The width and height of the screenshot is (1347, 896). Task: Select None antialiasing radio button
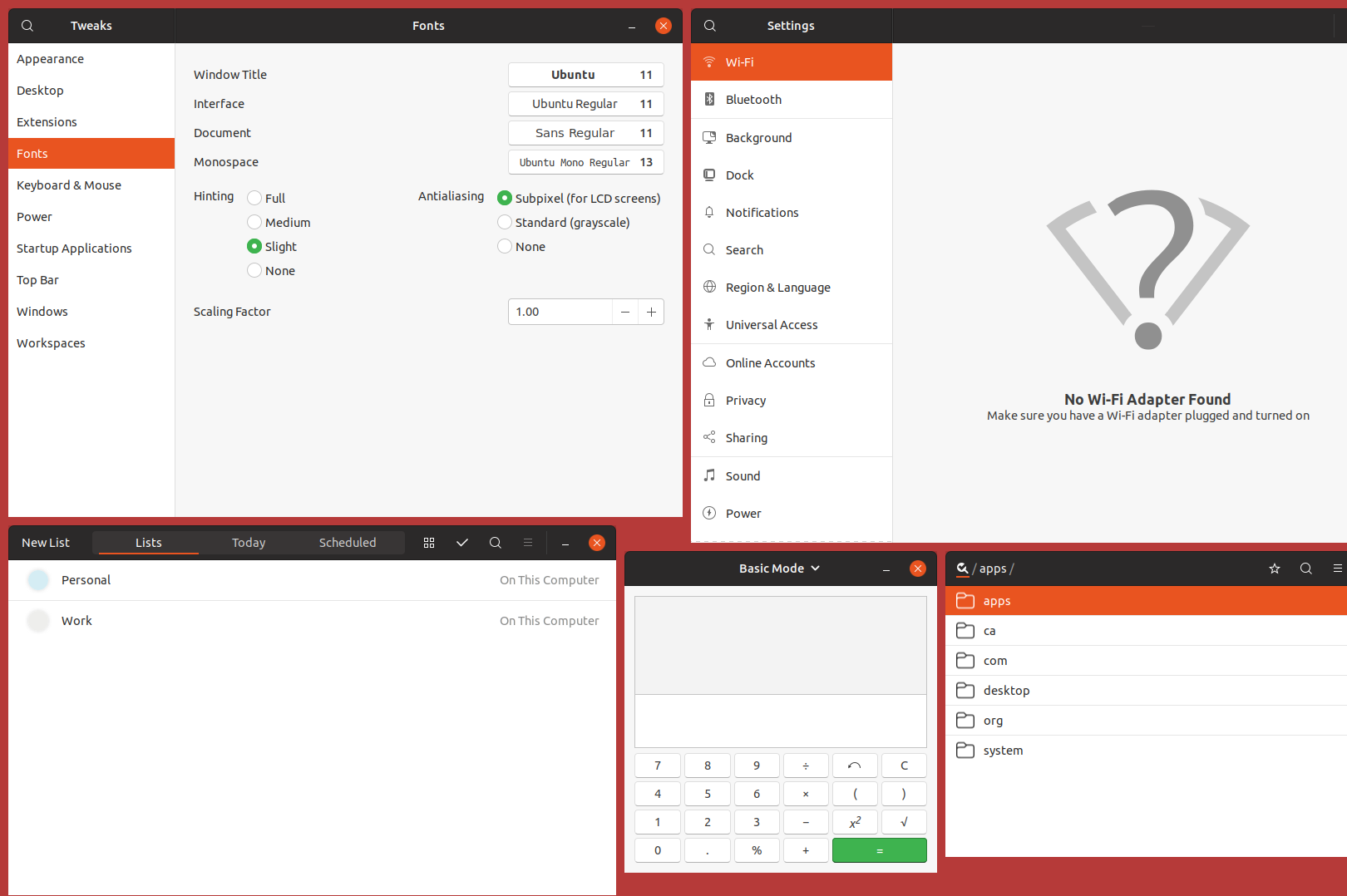coord(504,246)
